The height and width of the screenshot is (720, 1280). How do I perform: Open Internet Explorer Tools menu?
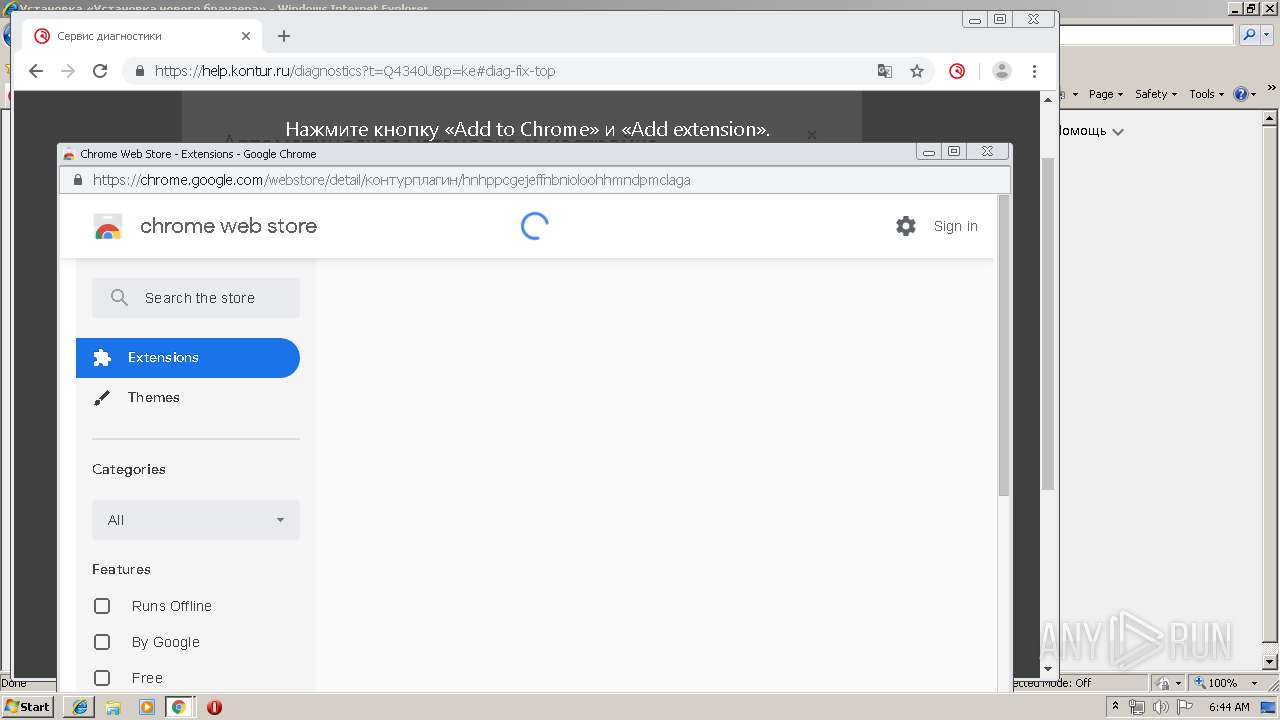pyautogui.click(x=1206, y=94)
